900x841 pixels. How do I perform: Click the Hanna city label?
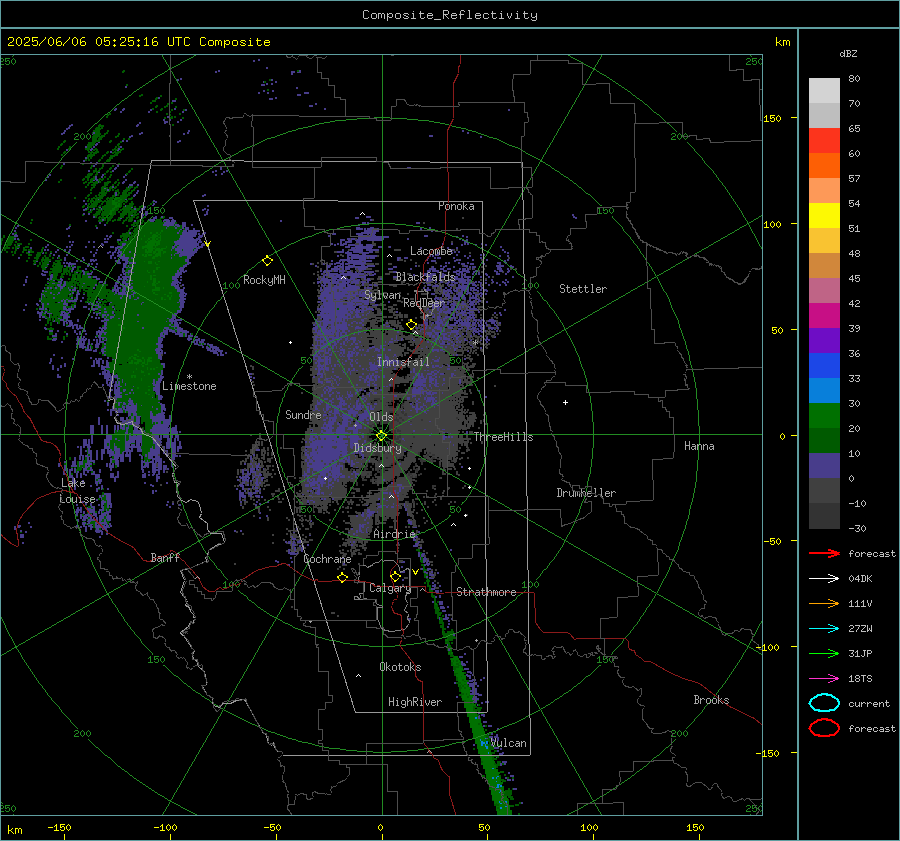coord(699,446)
